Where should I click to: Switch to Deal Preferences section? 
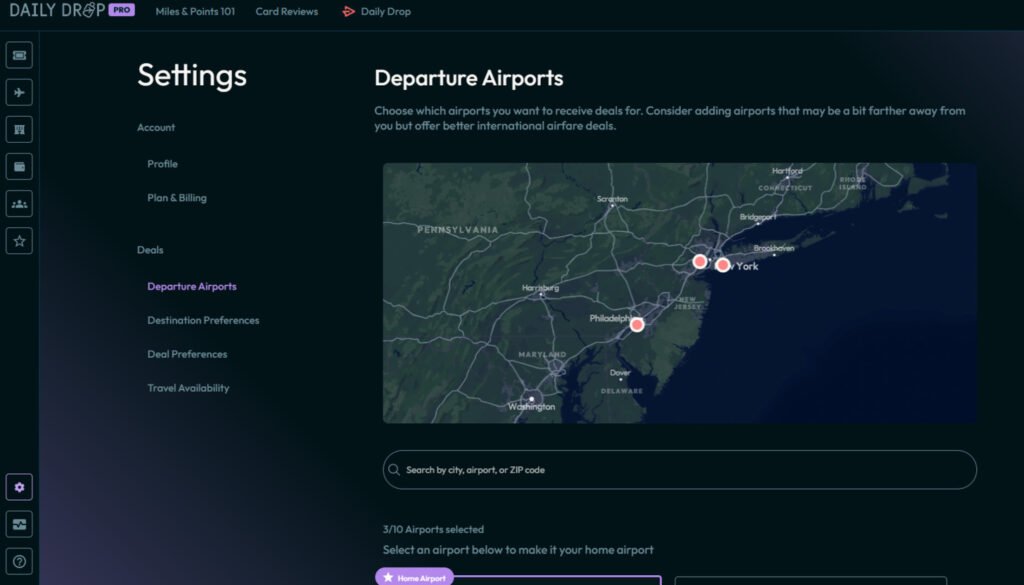[x=187, y=354]
